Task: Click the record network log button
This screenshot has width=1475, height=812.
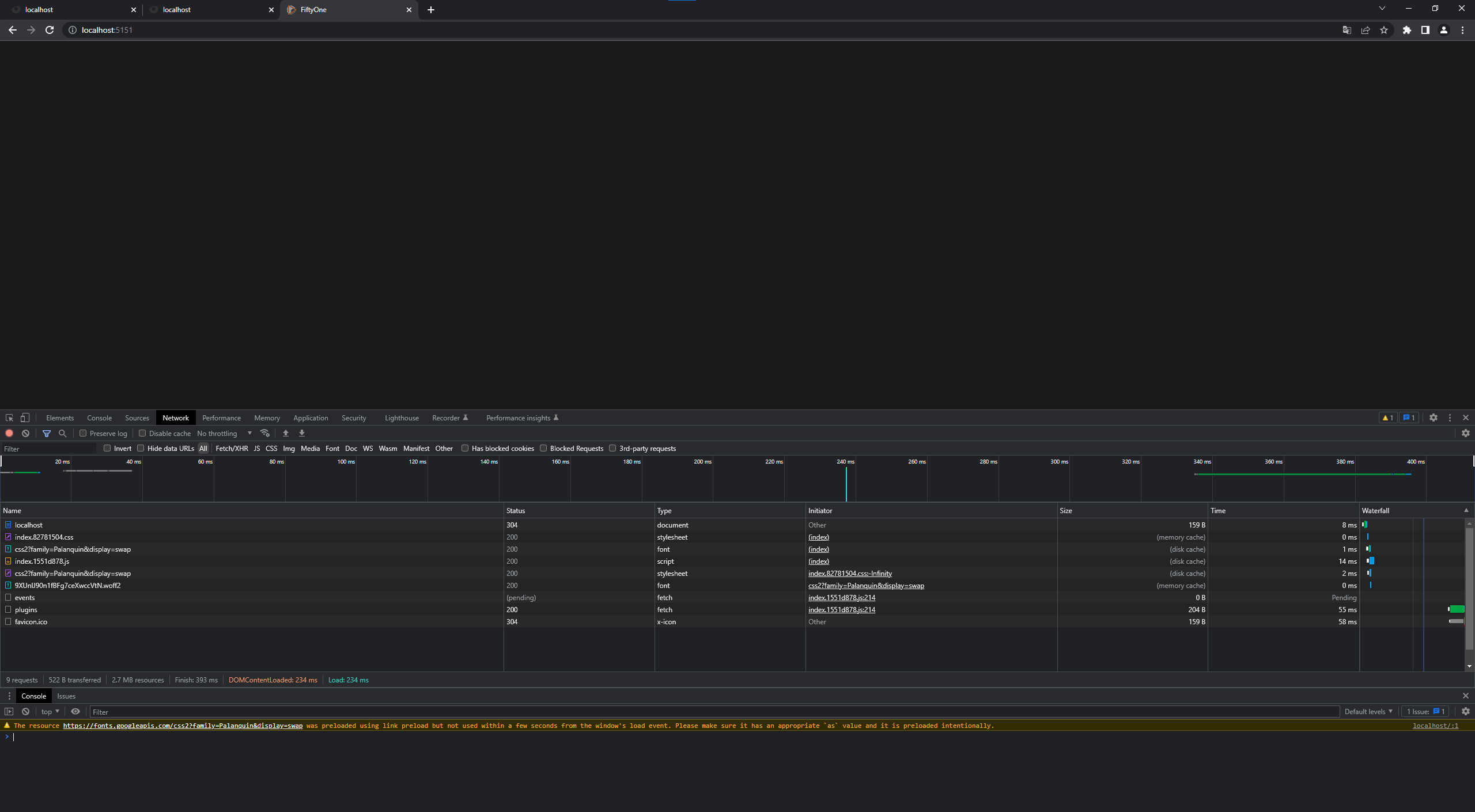Action: [x=9, y=433]
